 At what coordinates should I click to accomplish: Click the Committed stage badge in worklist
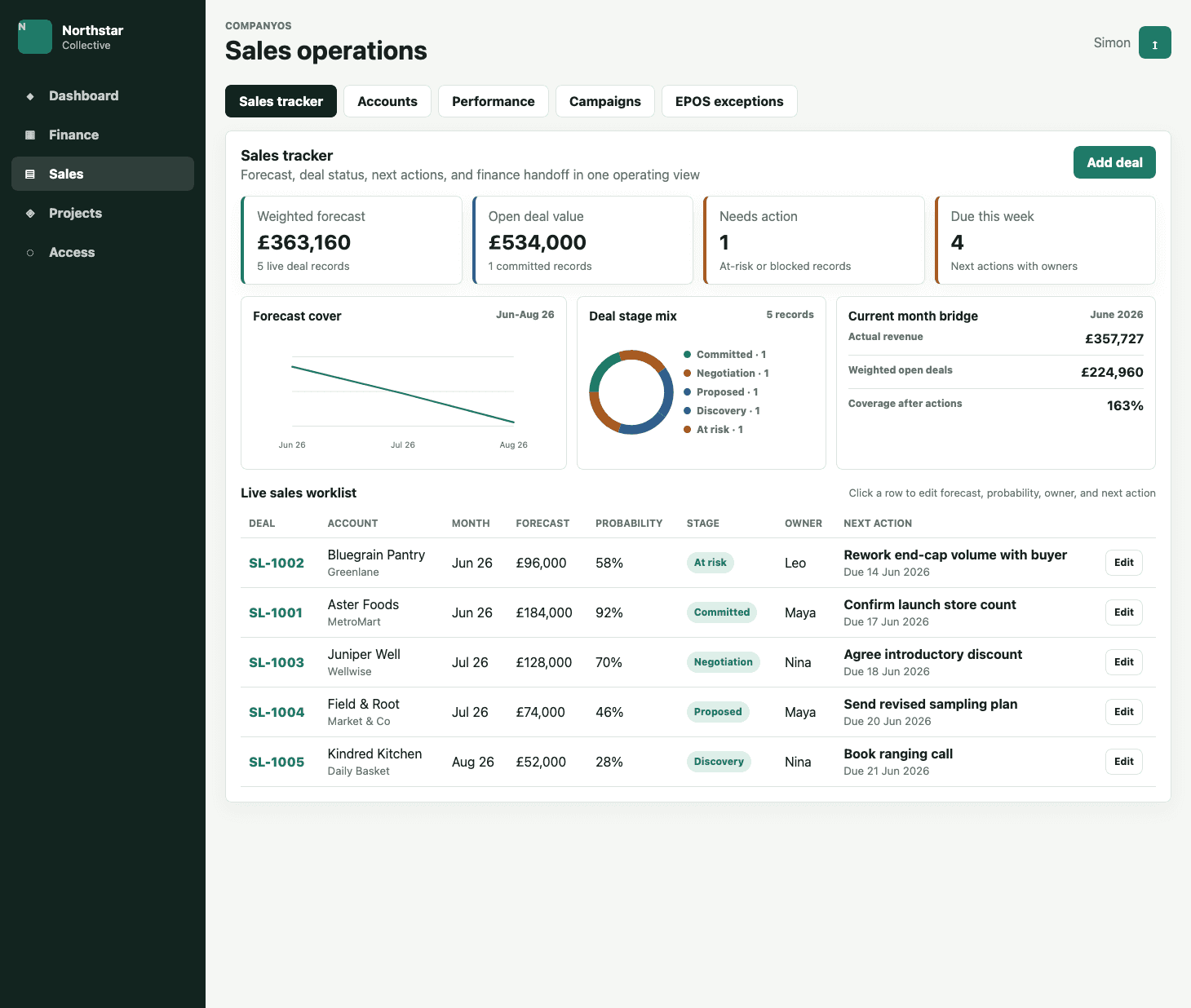click(722, 612)
